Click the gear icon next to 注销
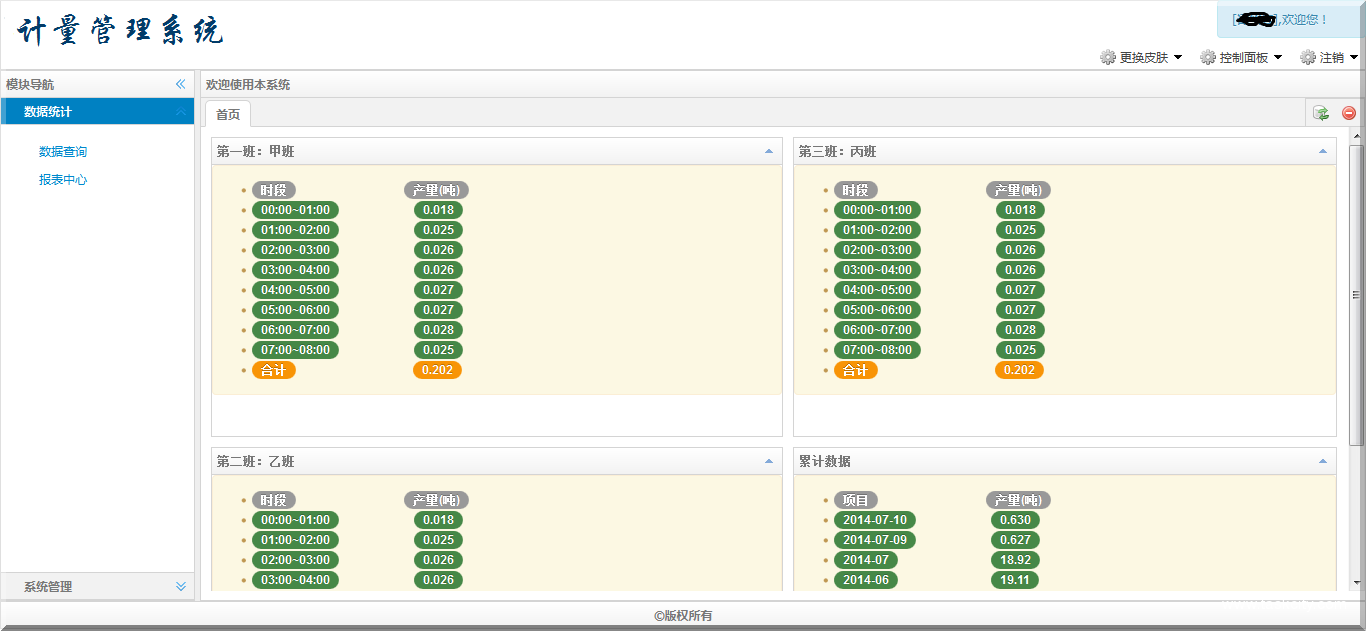1366x631 pixels. click(x=1308, y=58)
